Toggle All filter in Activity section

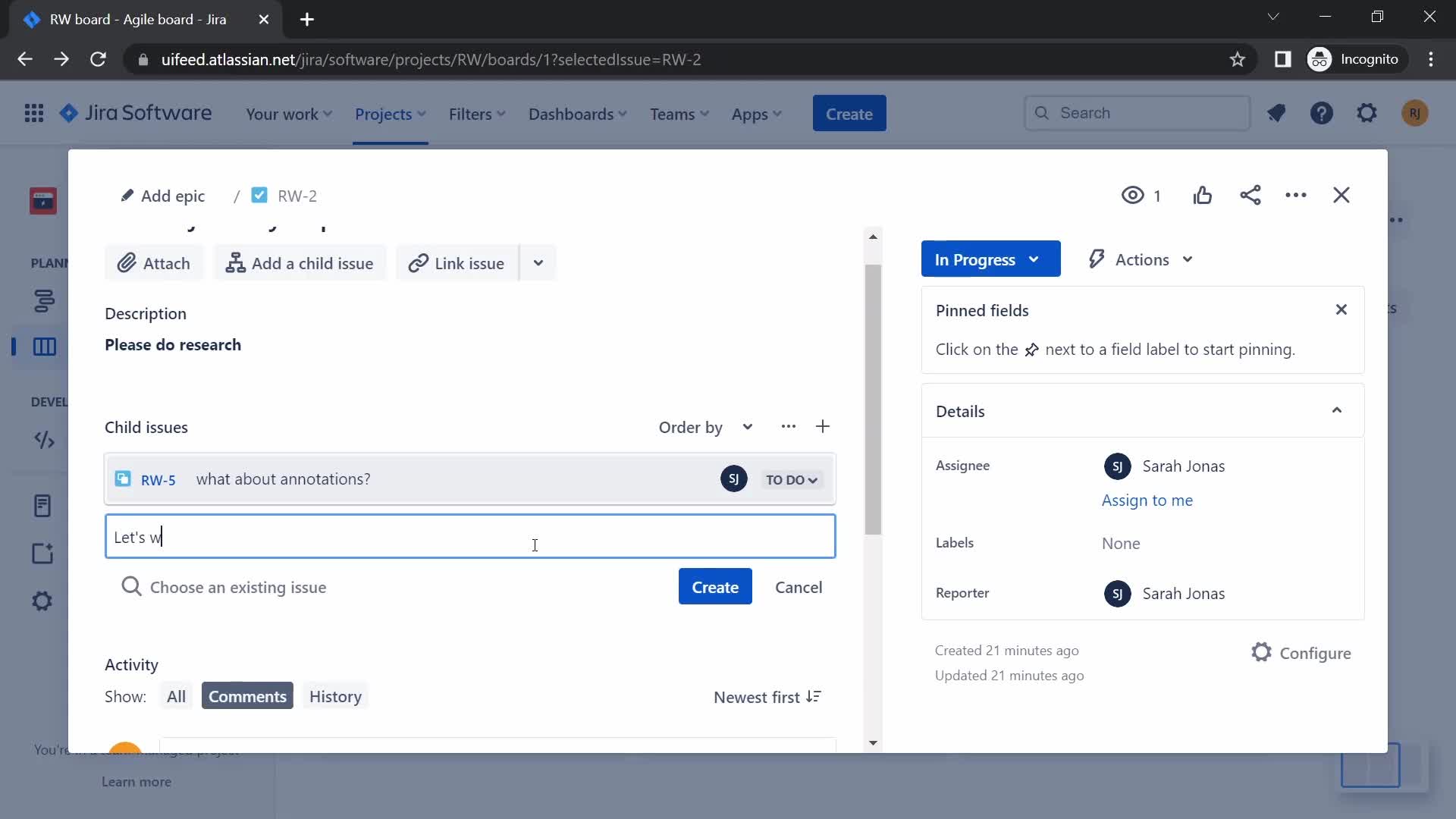[x=175, y=696]
